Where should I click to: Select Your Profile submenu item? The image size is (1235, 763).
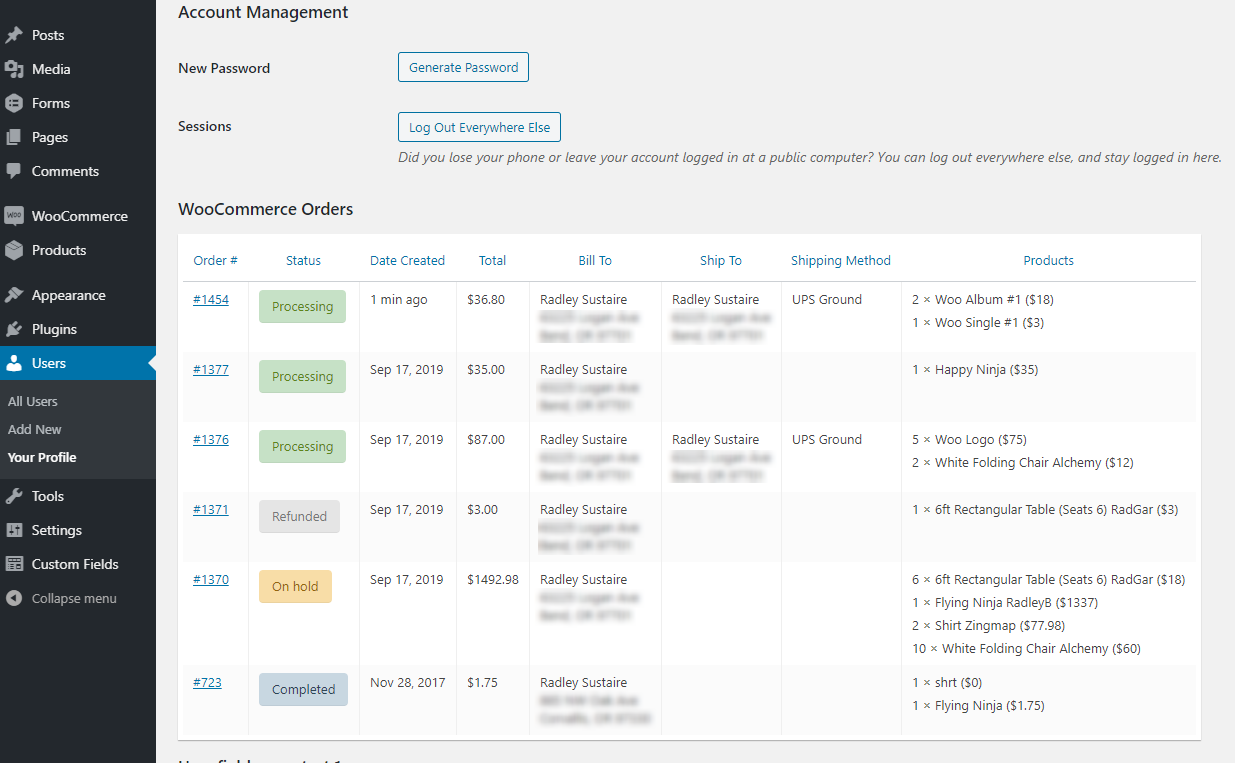coord(42,457)
